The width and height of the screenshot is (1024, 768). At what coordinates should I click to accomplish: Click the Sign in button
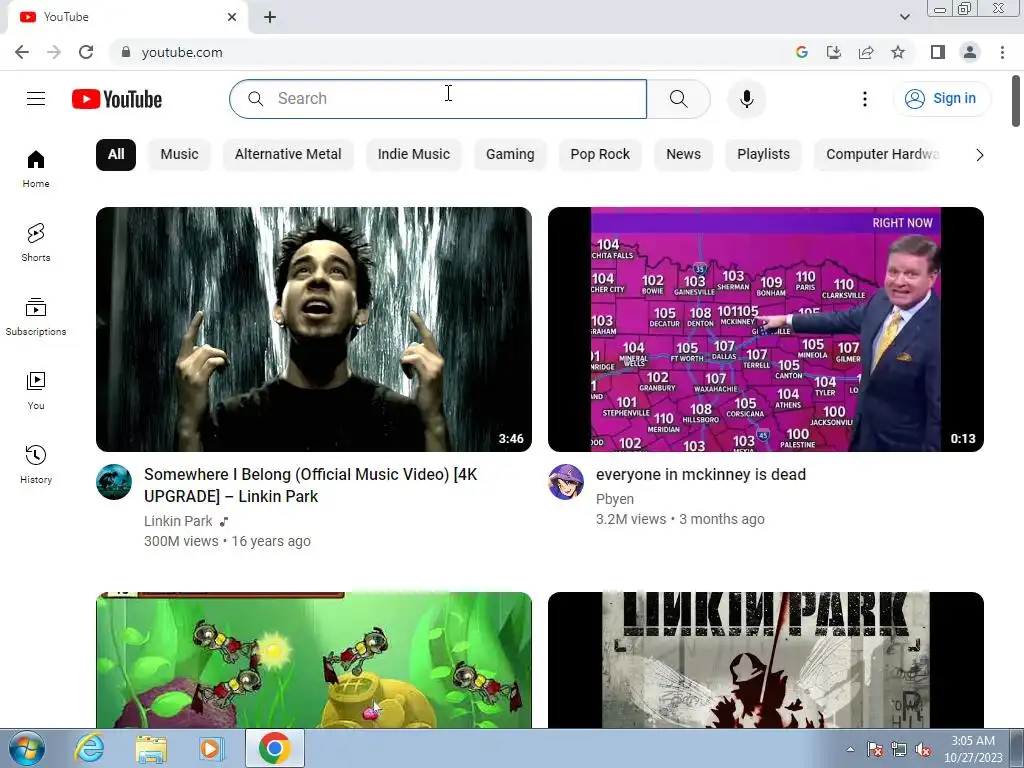coord(942,99)
